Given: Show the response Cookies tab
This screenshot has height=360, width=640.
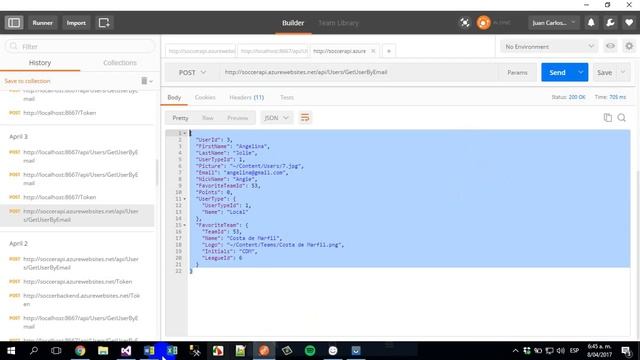Looking at the screenshot, I should pyautogui.click(x=205, y=97).
